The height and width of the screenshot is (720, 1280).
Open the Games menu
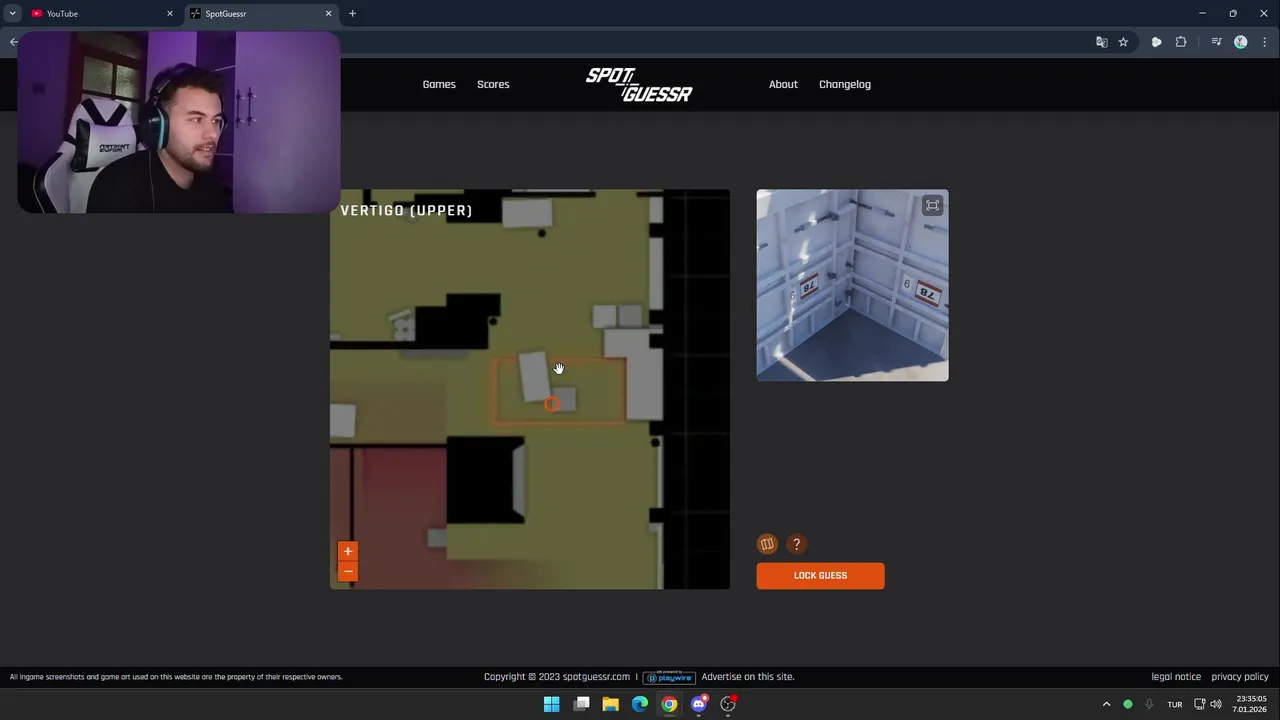click(439, 84)
